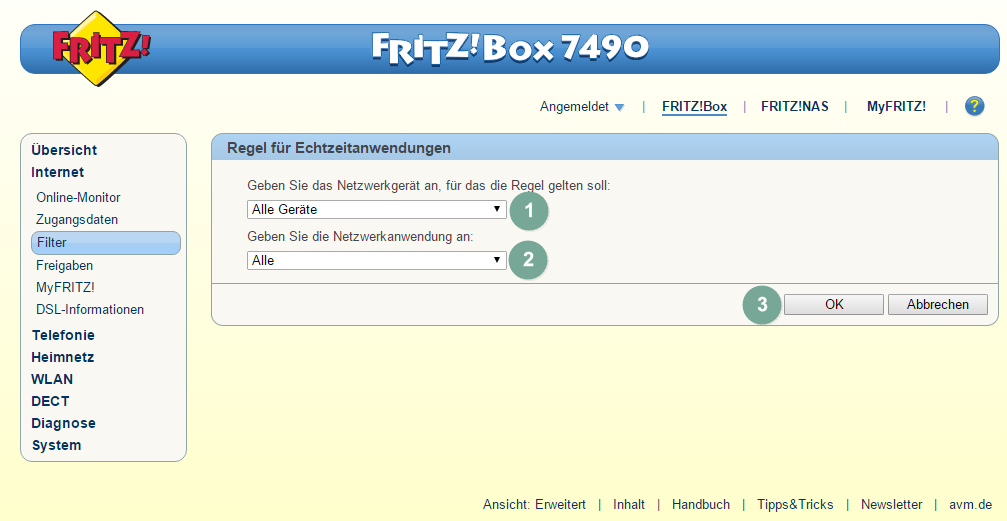This screenshot has height=521, width=1007.
Task: Open Online-Monitor in the sidebar
Action: point(78,198)
